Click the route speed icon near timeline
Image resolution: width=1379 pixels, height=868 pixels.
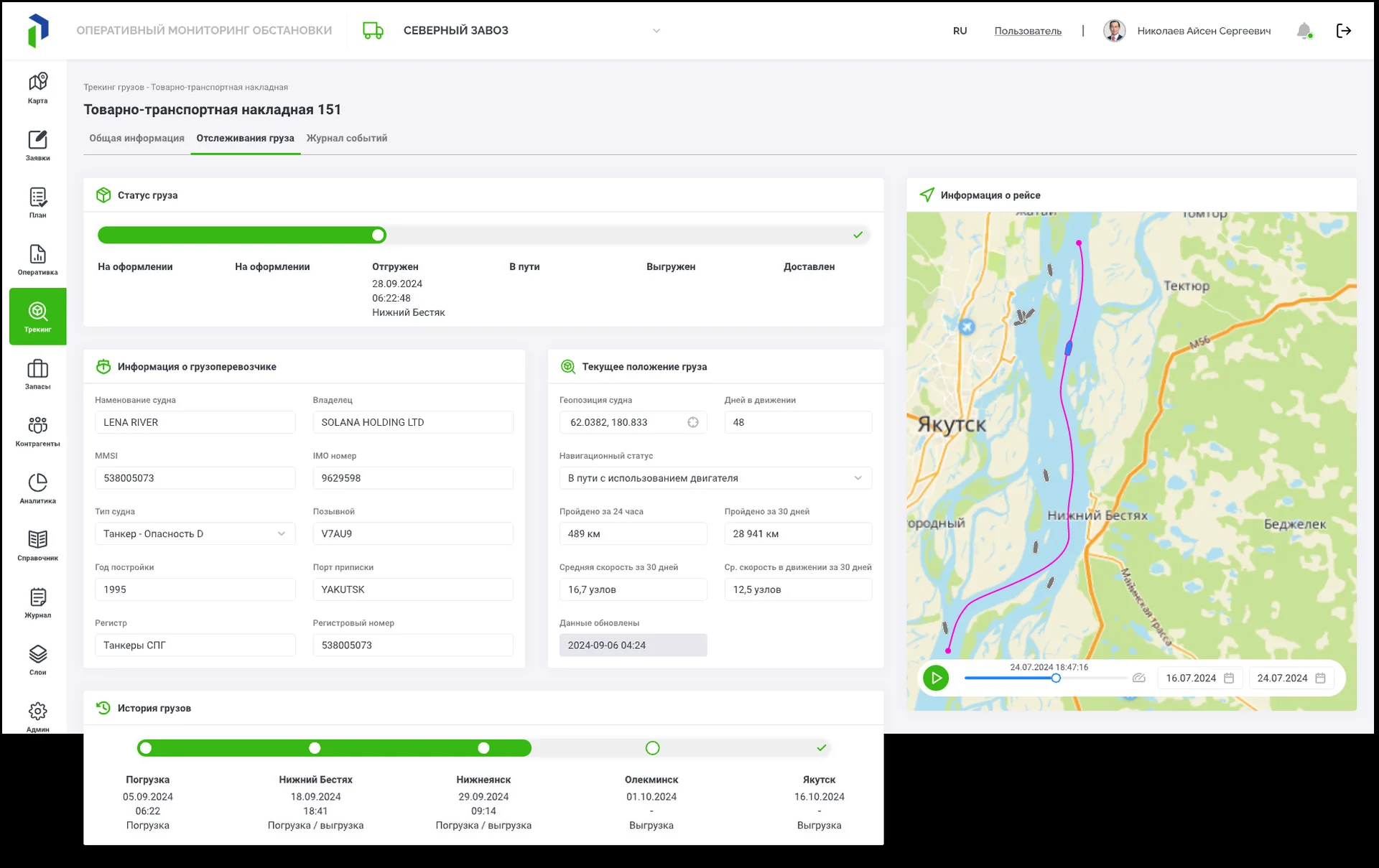pyautogui.click(x=1138, y=678)
